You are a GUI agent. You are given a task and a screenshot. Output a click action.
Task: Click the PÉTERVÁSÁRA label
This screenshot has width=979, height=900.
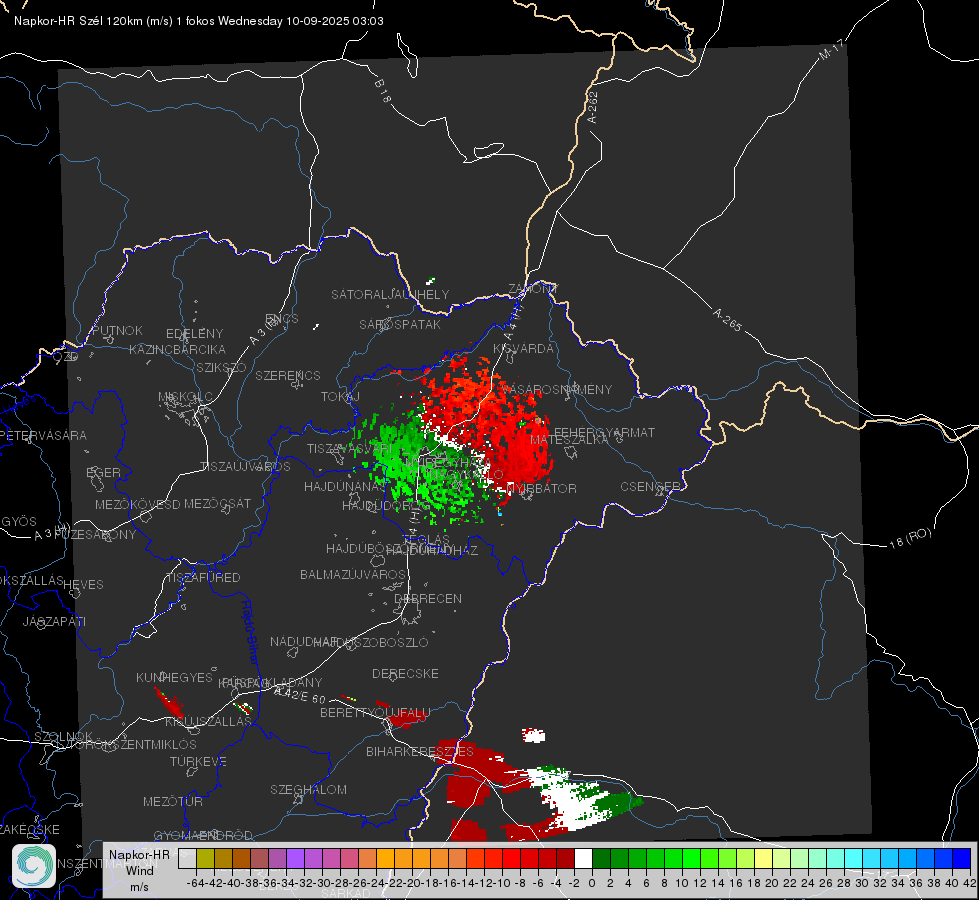[x=44, y=435]
